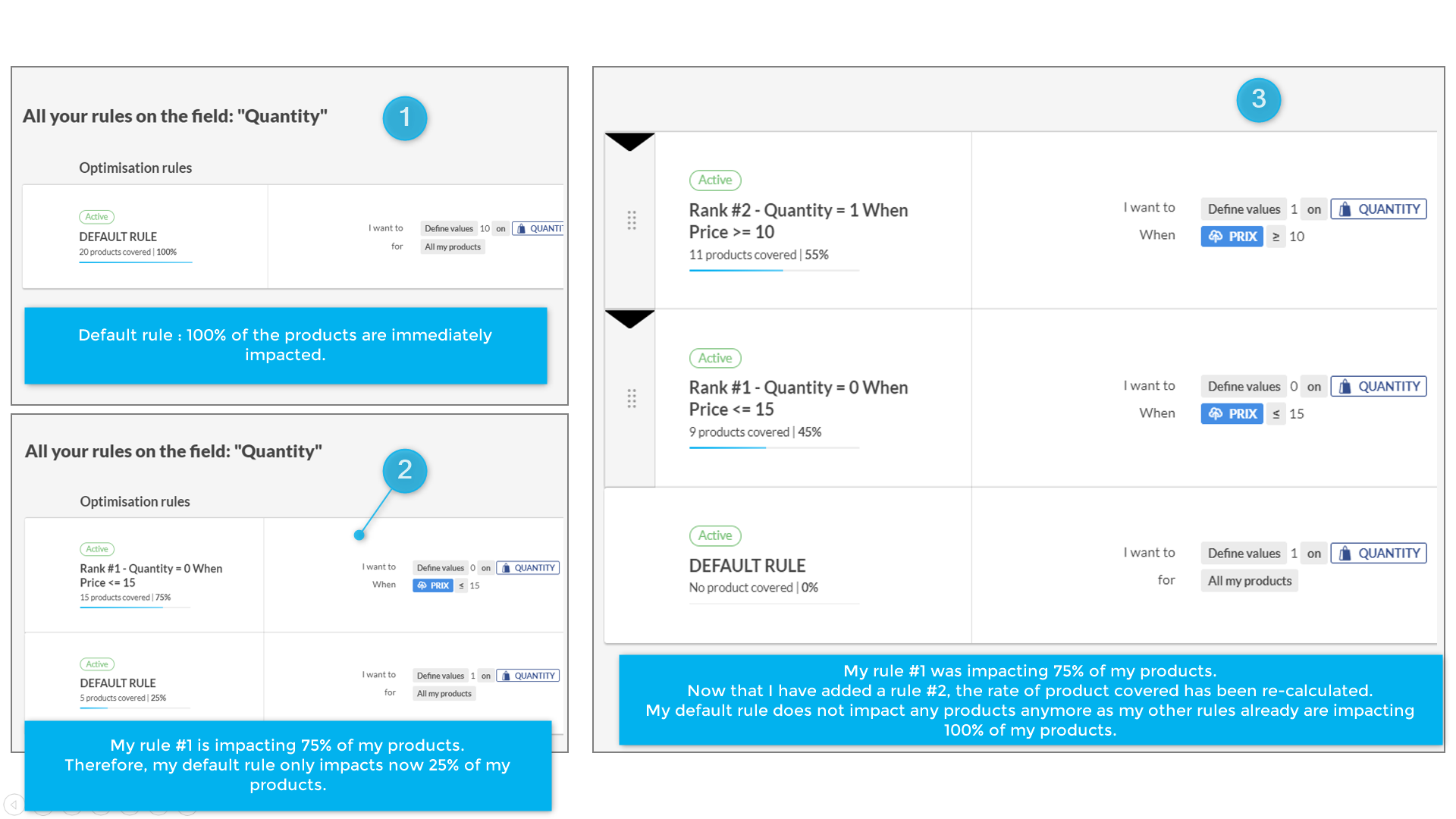The height and width of the screenshot is (819, 1456).
Task: Select the QUANTITY tag in Rank #2 rule
Action: (x=1379, y=209)
